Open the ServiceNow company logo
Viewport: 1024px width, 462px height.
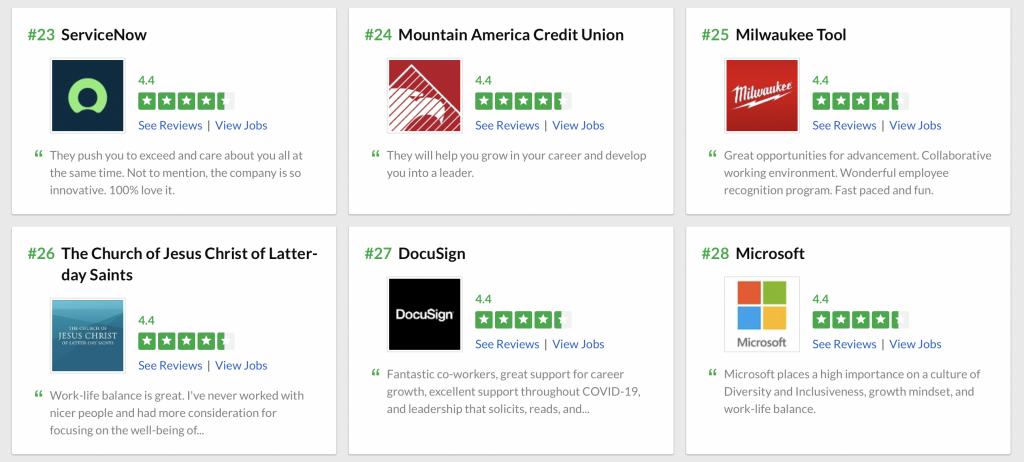[x=88, y=95]
